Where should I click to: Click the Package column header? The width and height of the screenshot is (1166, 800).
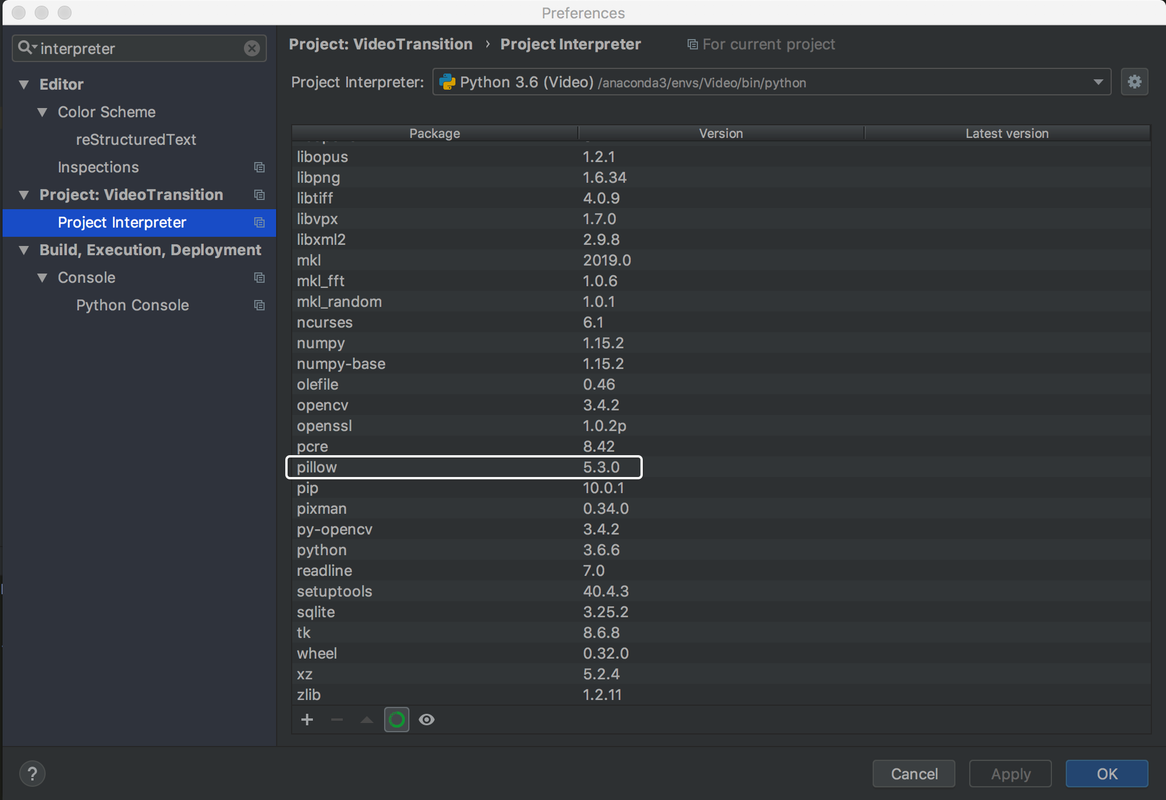[434, 133]
